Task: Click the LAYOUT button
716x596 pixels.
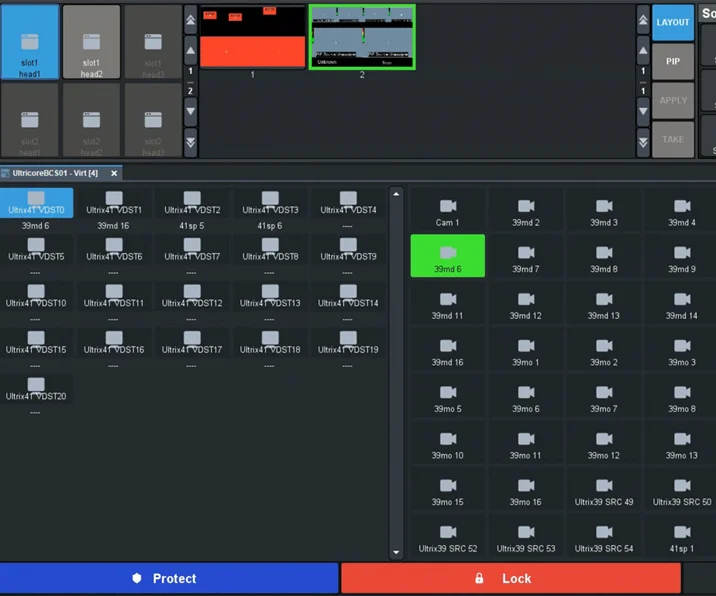Action: click(x=673, y=22)
